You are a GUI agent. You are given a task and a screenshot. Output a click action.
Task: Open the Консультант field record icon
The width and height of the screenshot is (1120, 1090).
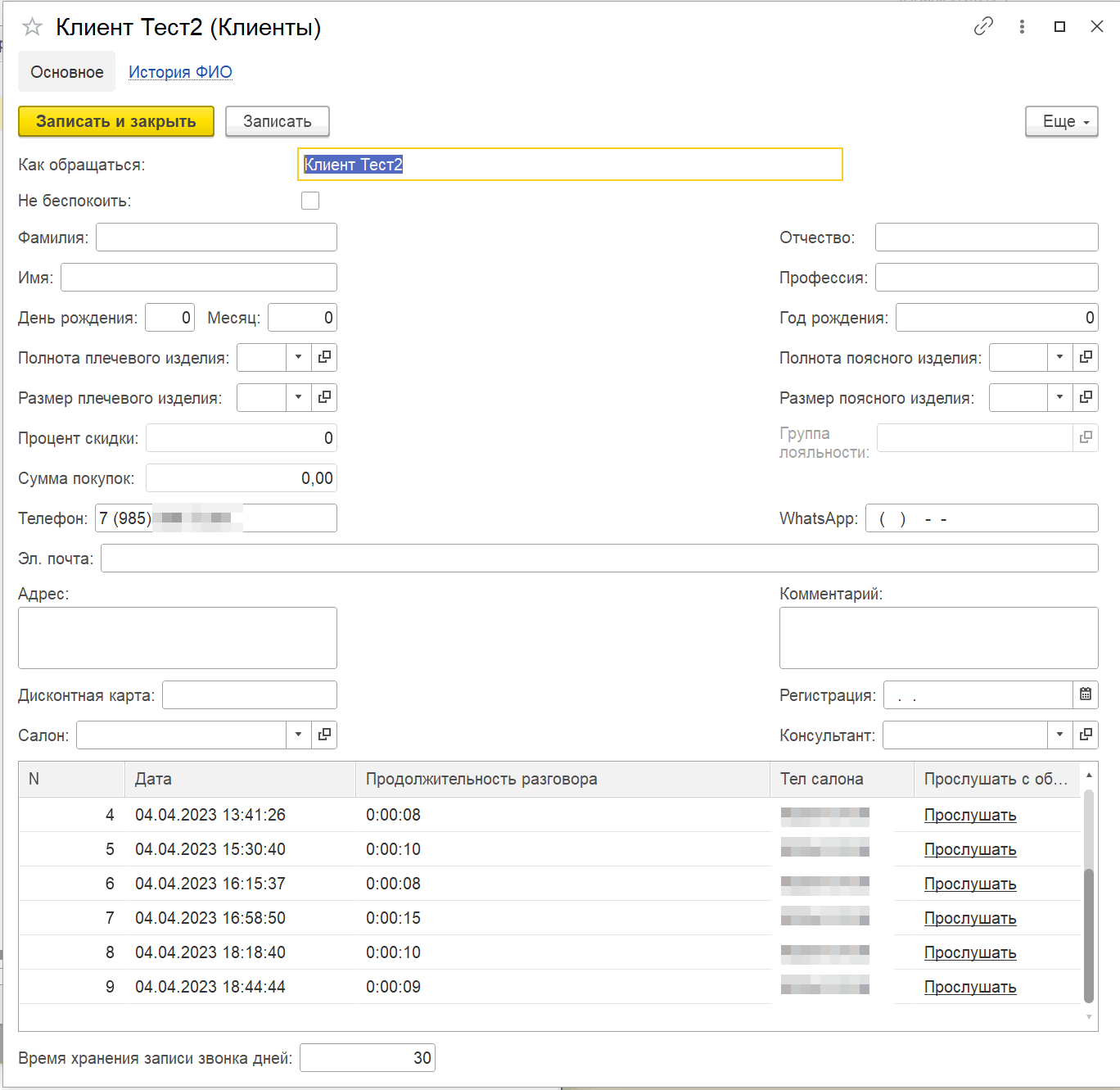point(1086,735)
